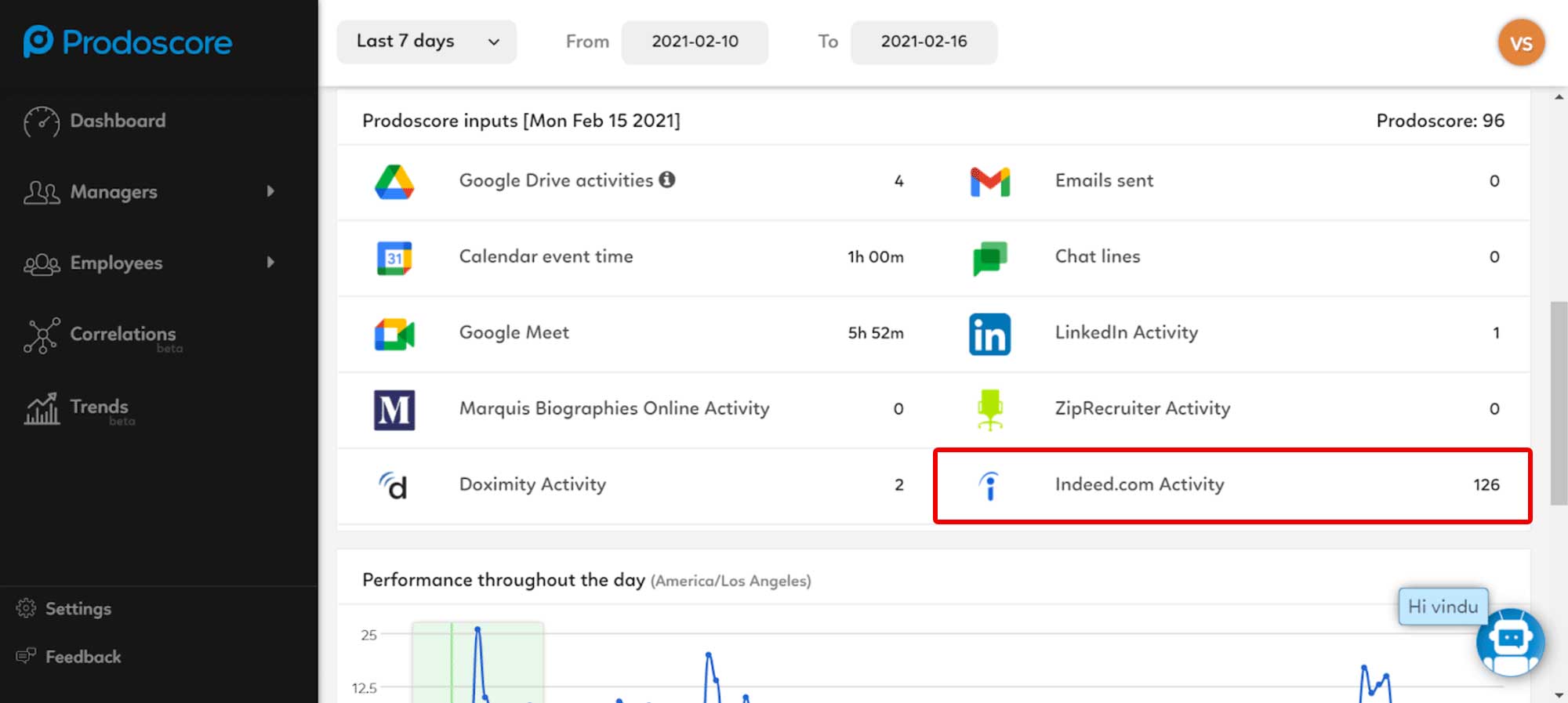Open Feedback link in sidebar

[x=83, y=657]
